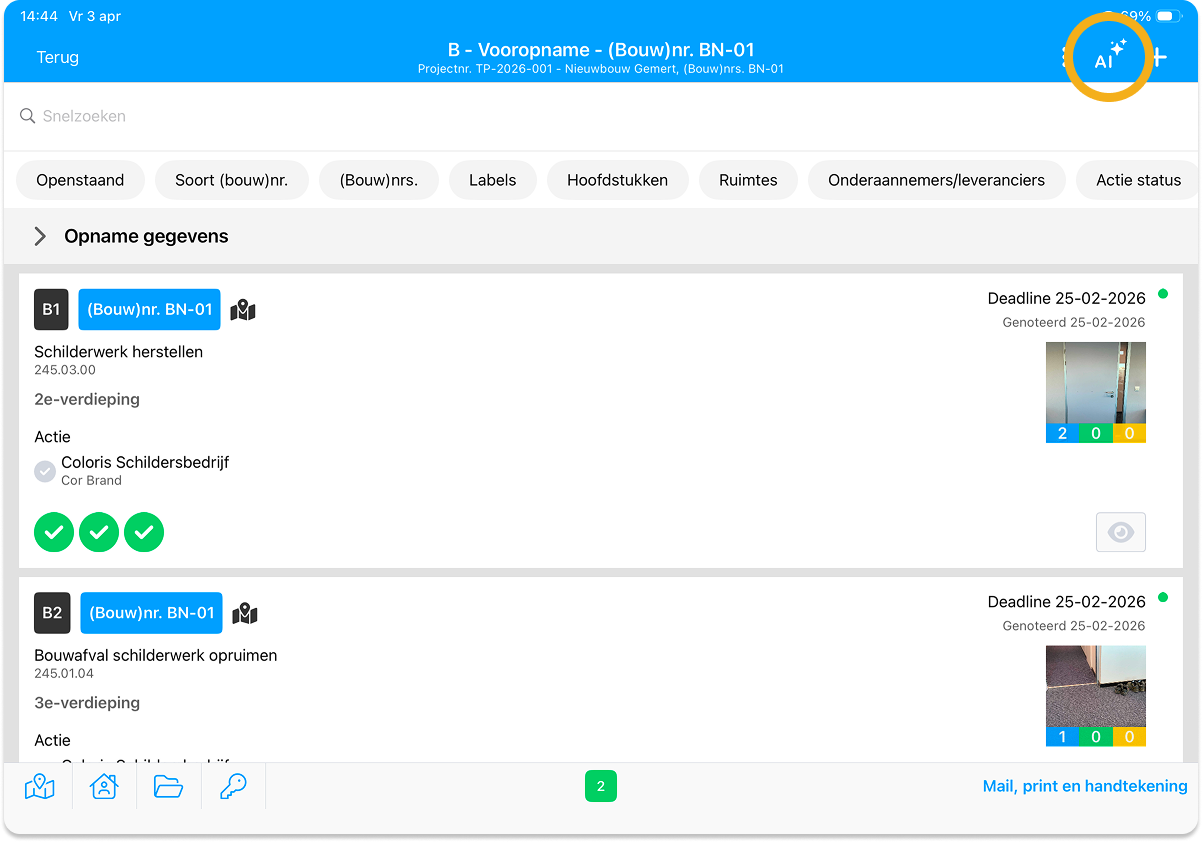Go back using Terug
The height and width of the screenshot is (842, 1202).
coord(57,57)
